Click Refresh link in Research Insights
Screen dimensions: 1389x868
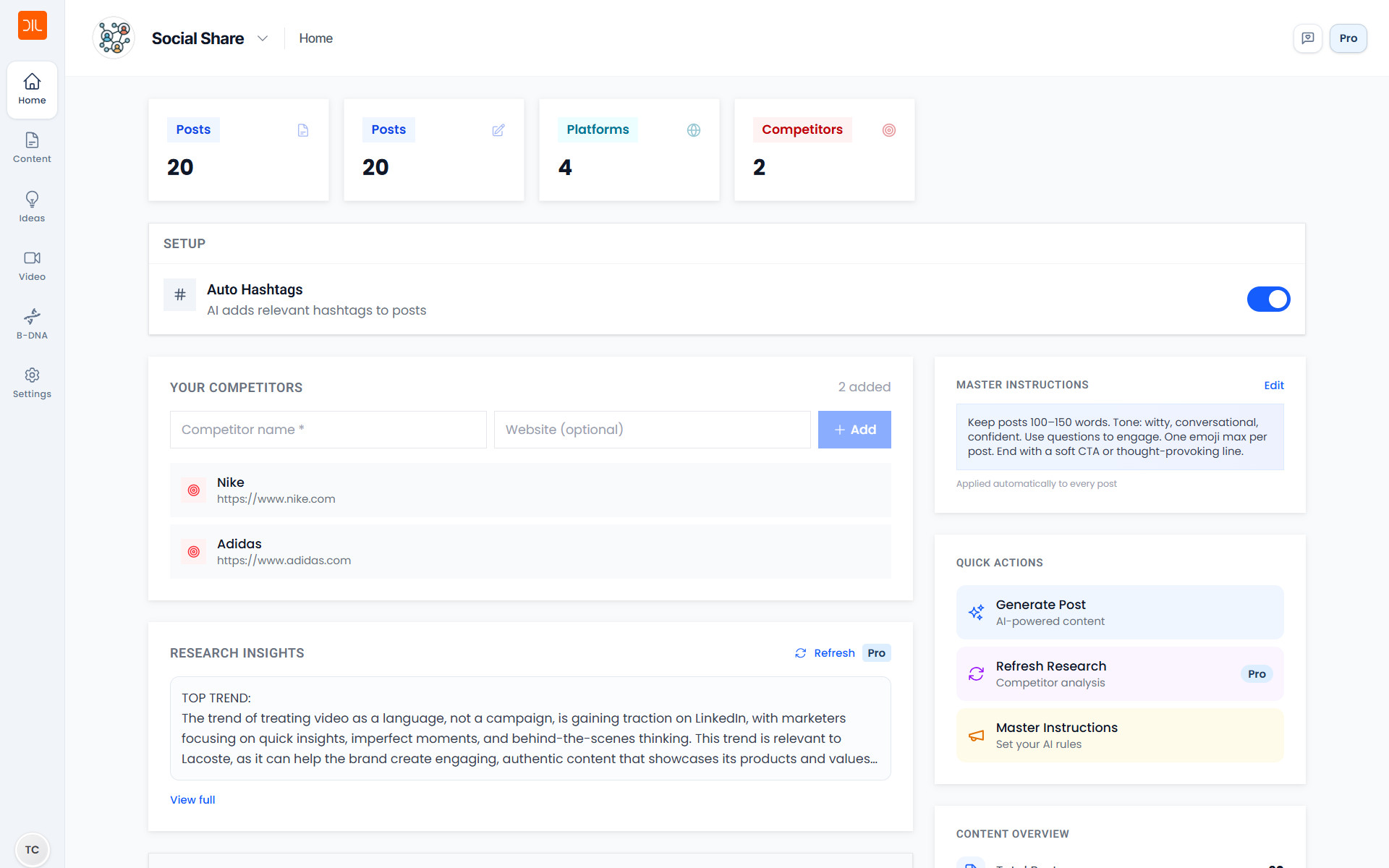[x=834, y=653]
